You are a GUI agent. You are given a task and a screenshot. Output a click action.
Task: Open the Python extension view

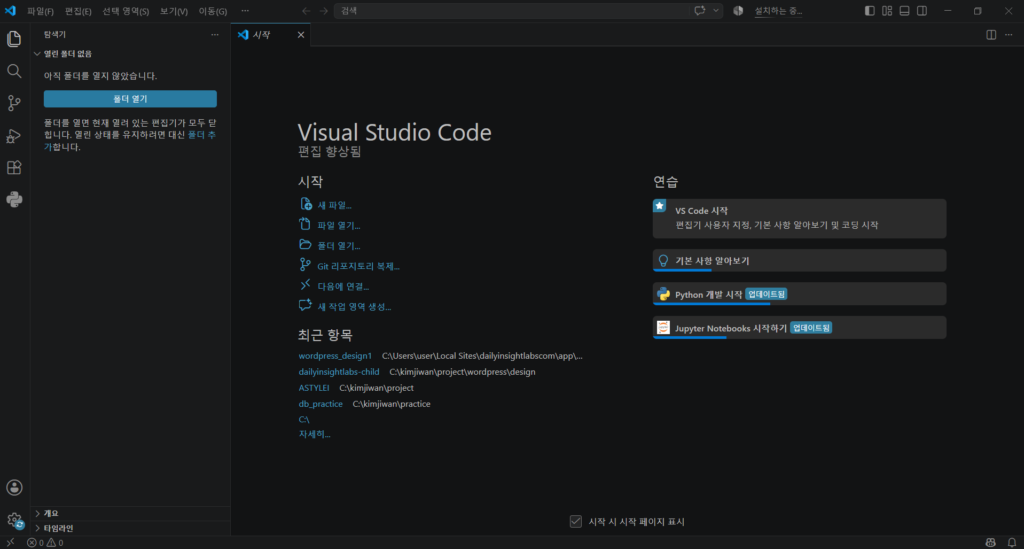coord(14,199)
